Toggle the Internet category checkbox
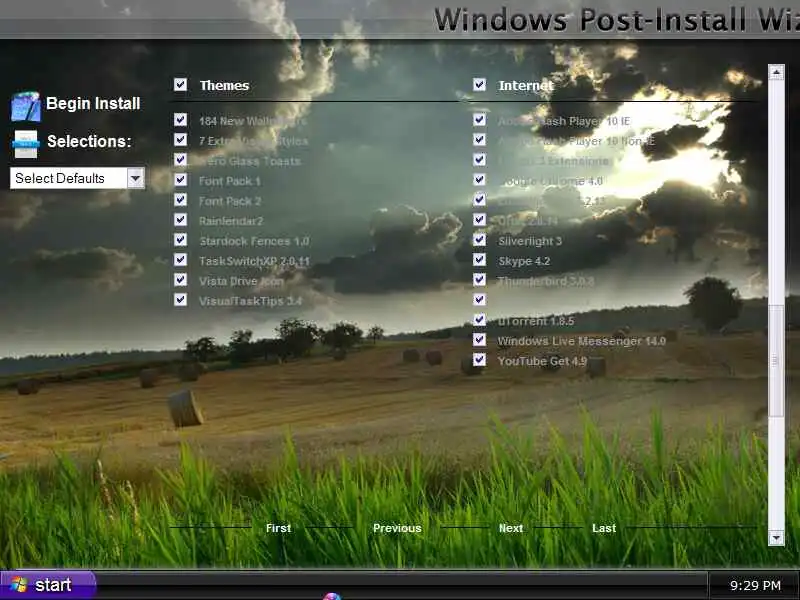This screenshot has width=800, height=600. (x=479, y=84)
